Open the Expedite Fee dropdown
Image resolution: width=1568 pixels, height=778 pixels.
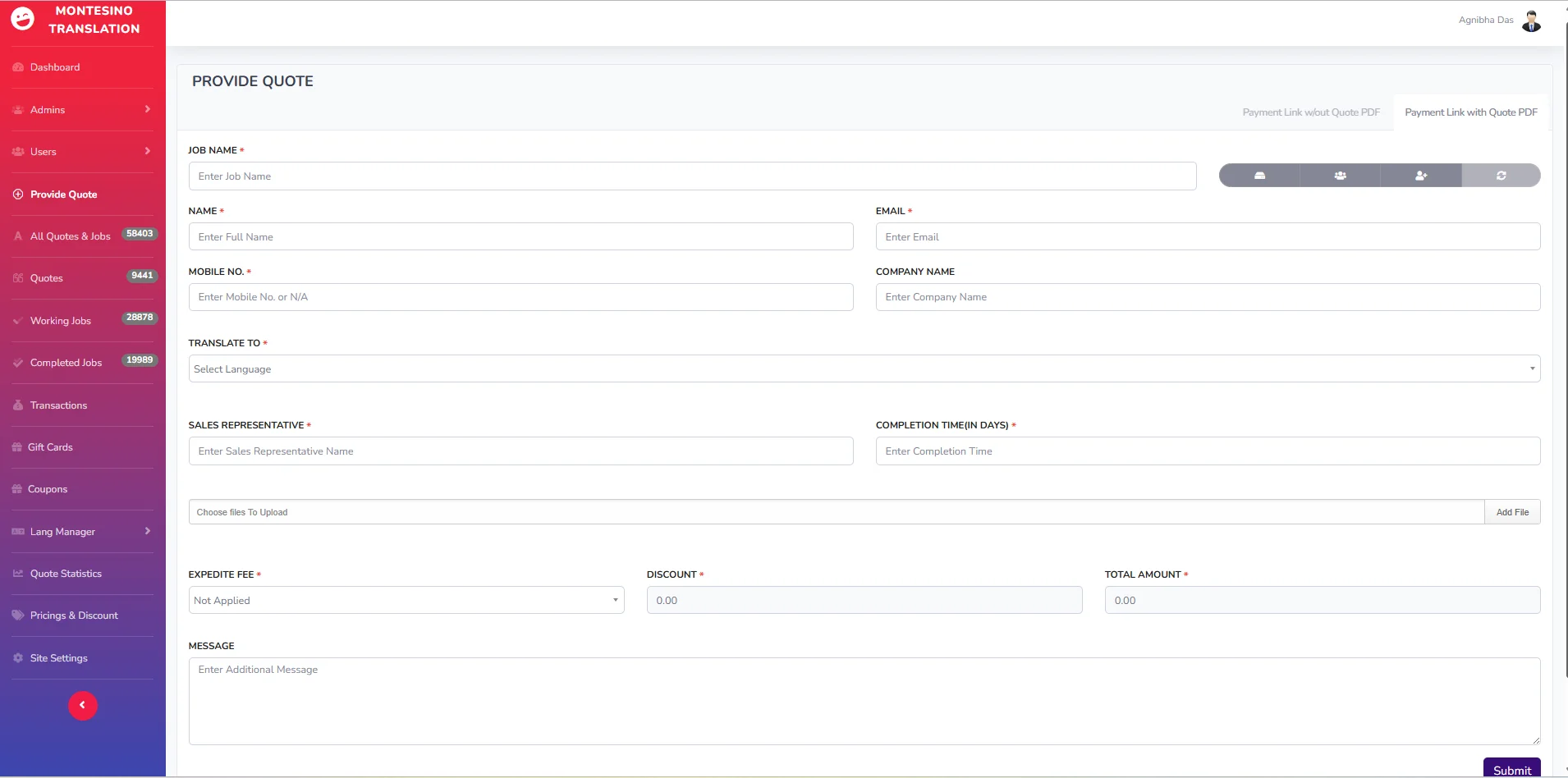pos(406,601)
